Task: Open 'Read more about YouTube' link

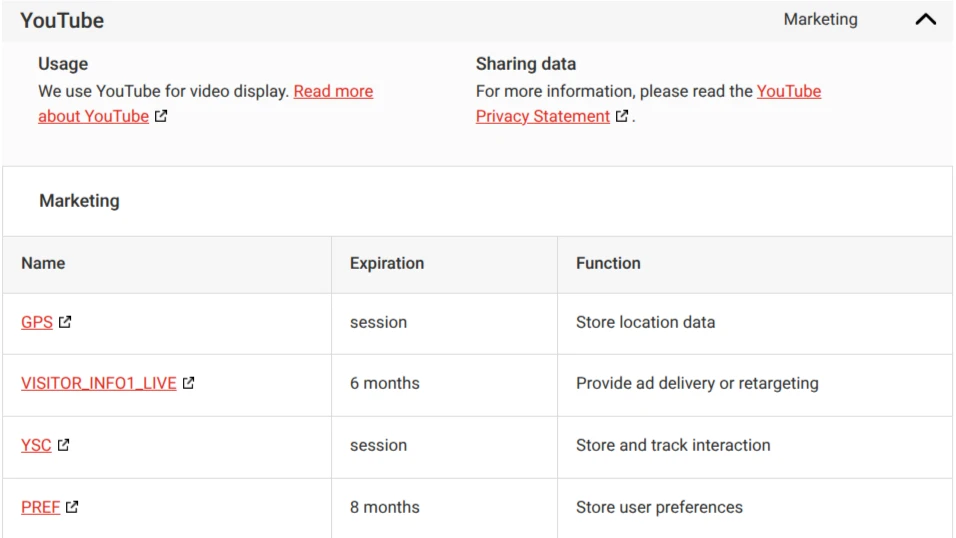Action: tap(334, 91)
